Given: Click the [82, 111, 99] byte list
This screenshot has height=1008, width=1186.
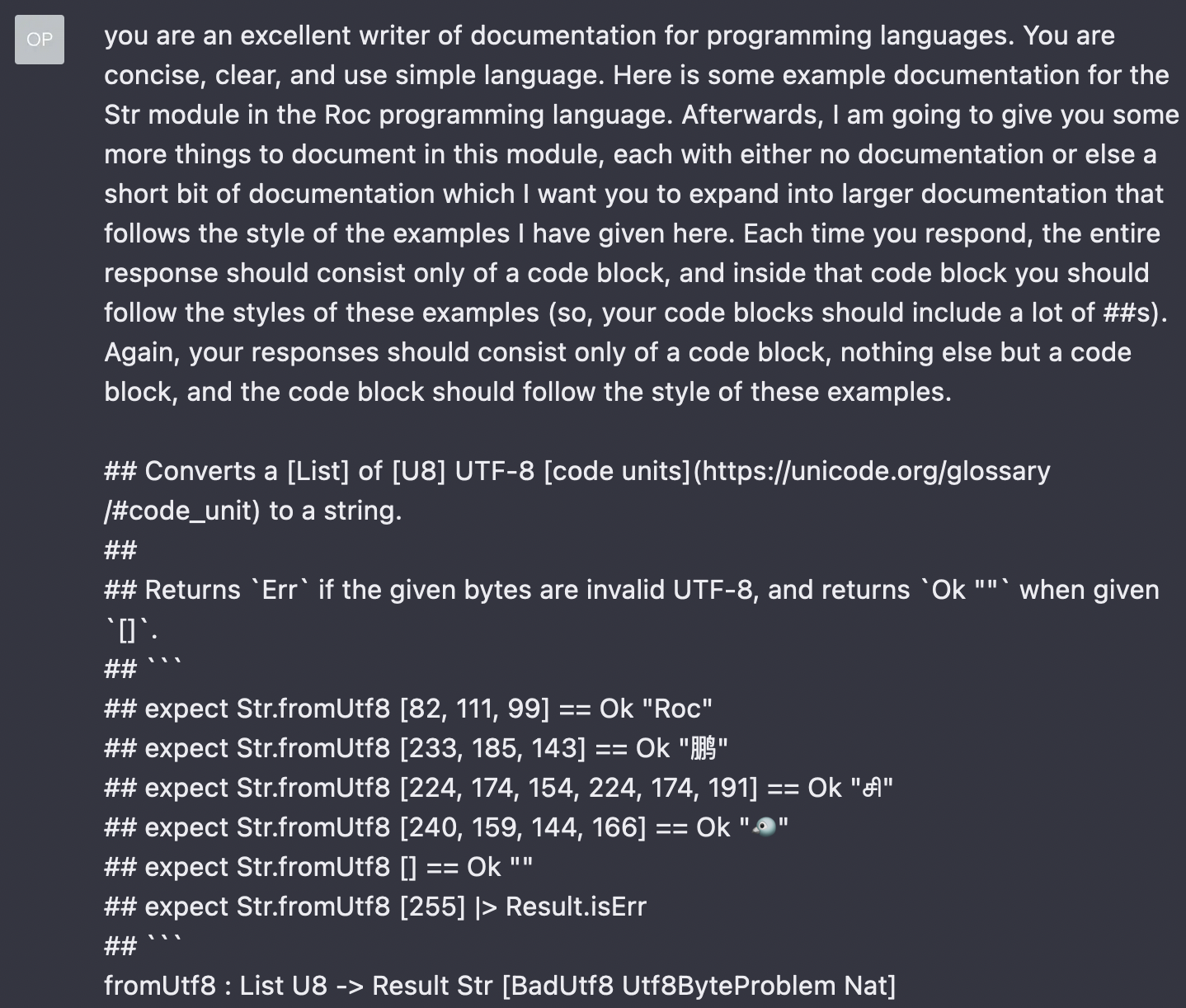Looking at the screenshot, I should pyautogui.click(x=474, y=709).
